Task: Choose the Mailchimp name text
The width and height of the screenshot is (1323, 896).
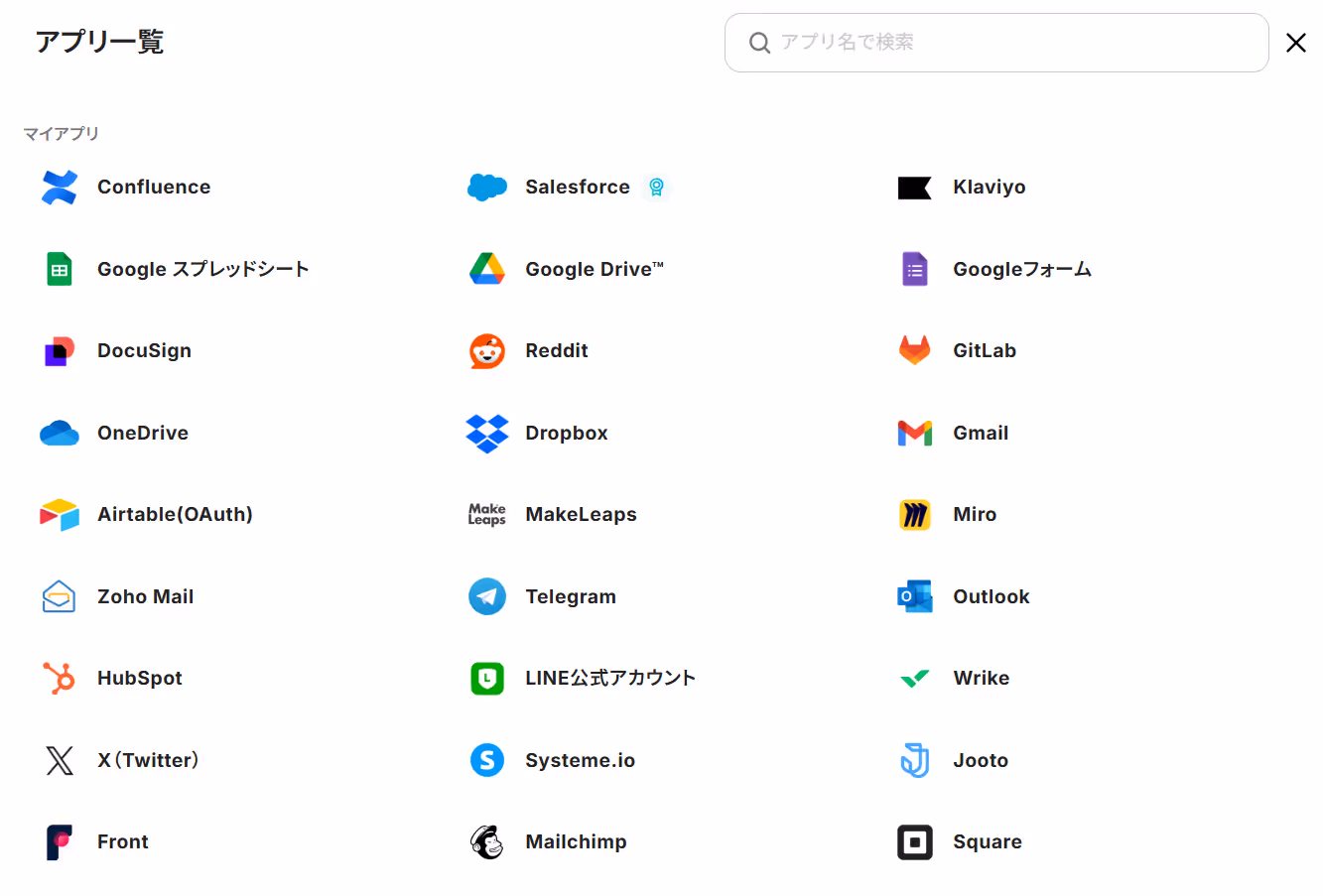Action: [x=577, y=842]
